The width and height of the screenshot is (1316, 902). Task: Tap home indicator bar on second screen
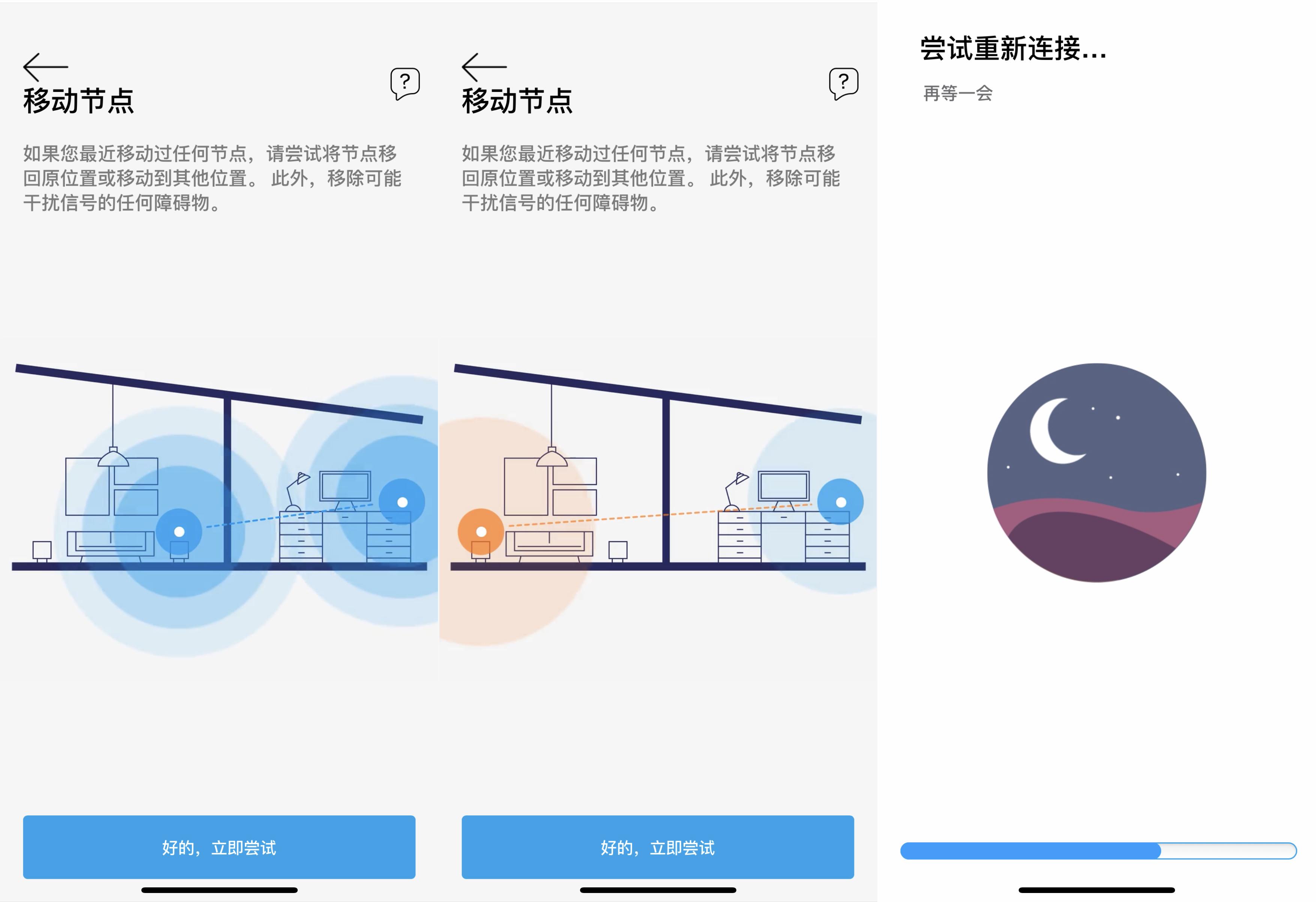pyautogui.click(x=658, y=890)
